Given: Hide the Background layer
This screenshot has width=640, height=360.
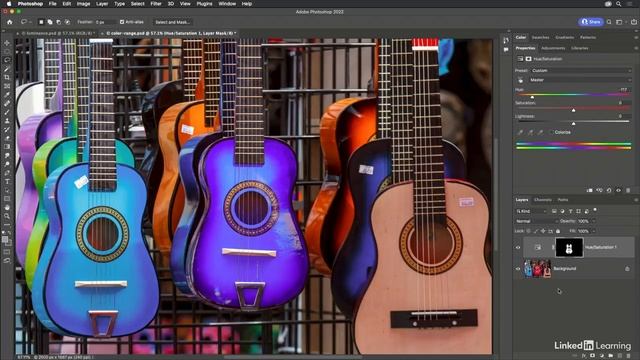Looking at the screenshot, I should 518,269.
